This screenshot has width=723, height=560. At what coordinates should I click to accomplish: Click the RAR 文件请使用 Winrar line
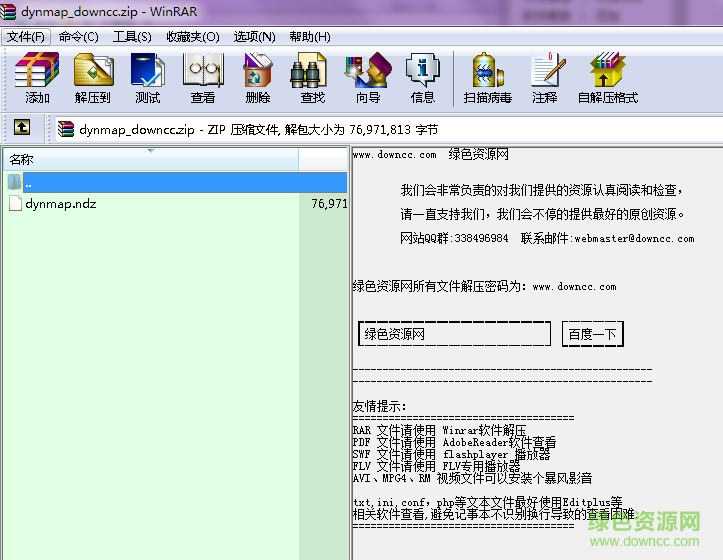pos(439,430)
